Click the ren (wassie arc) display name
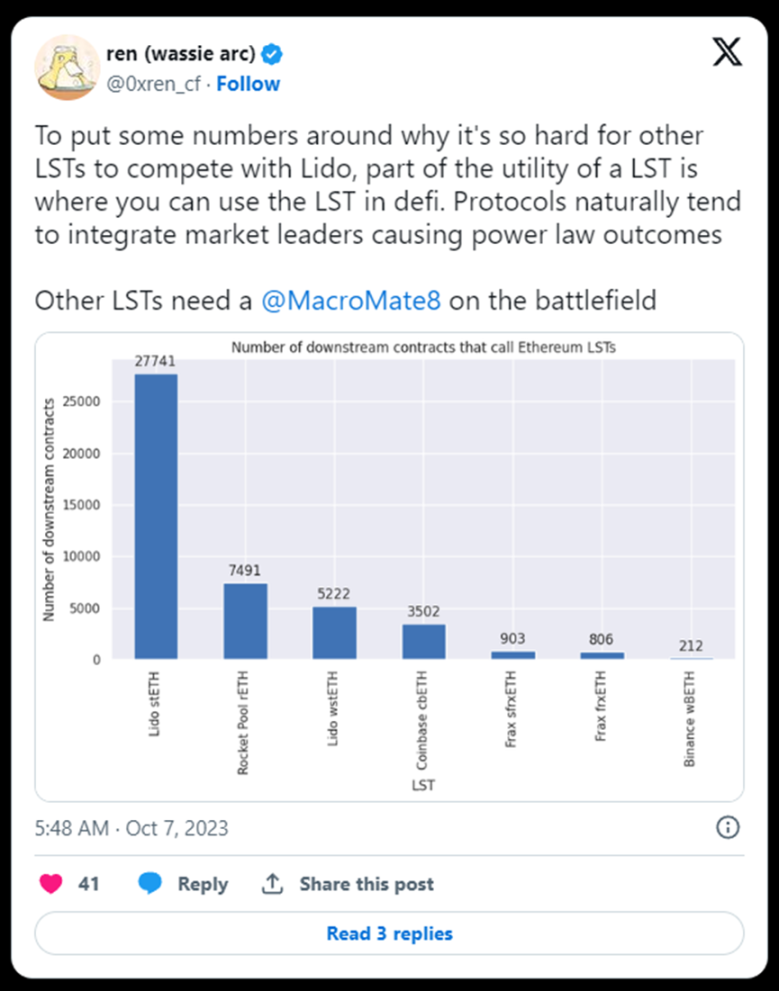 tap(181, 54)
